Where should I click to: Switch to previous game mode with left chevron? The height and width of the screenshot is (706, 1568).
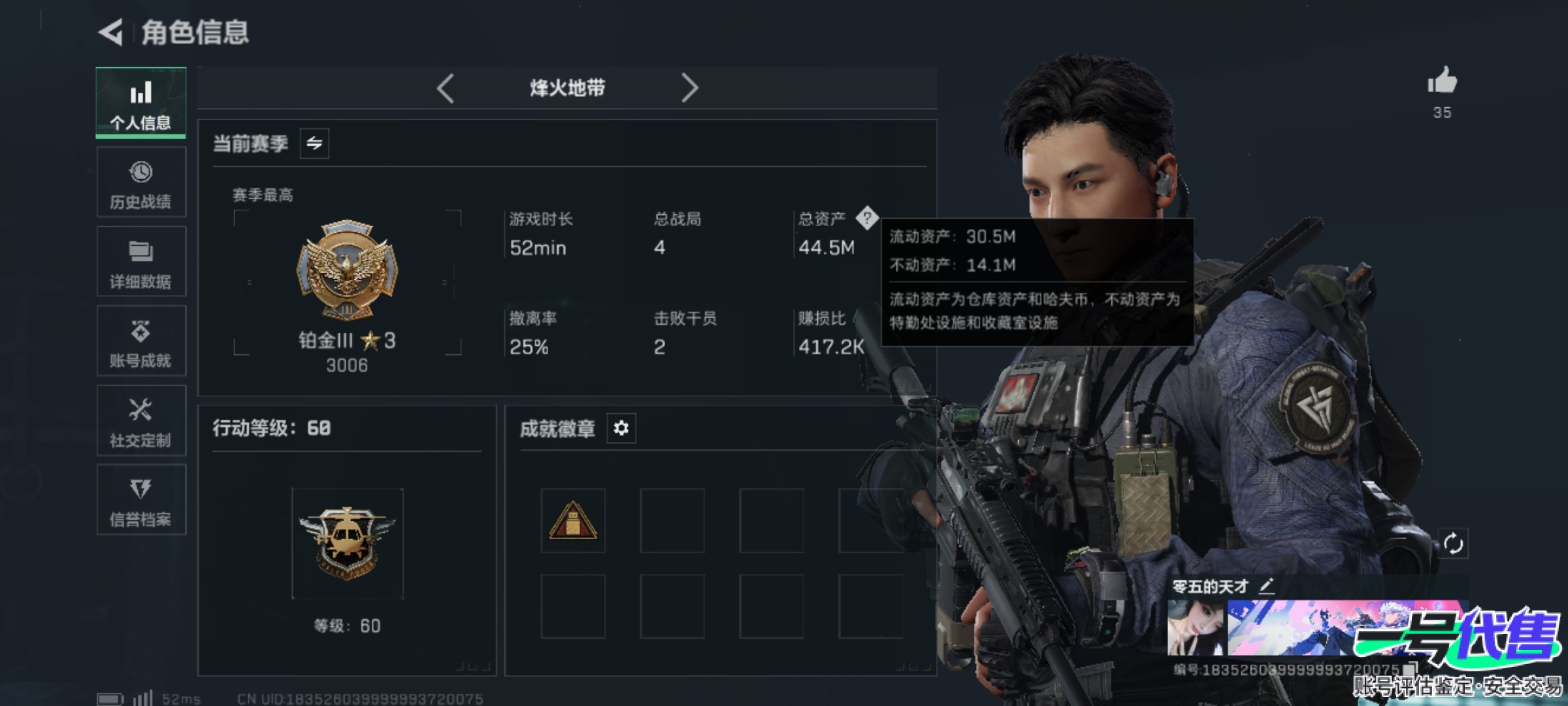[446, 88]
